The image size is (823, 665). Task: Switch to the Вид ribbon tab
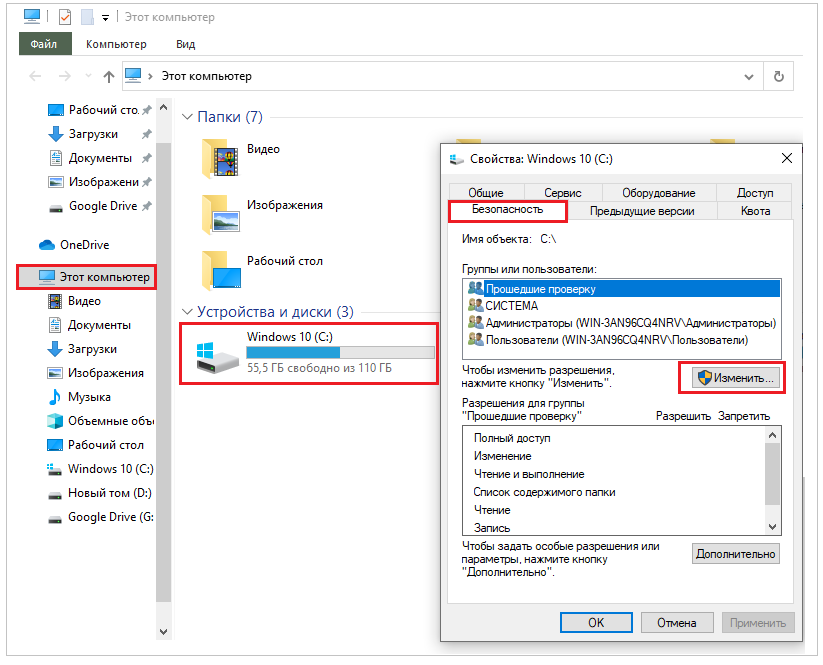185,44
